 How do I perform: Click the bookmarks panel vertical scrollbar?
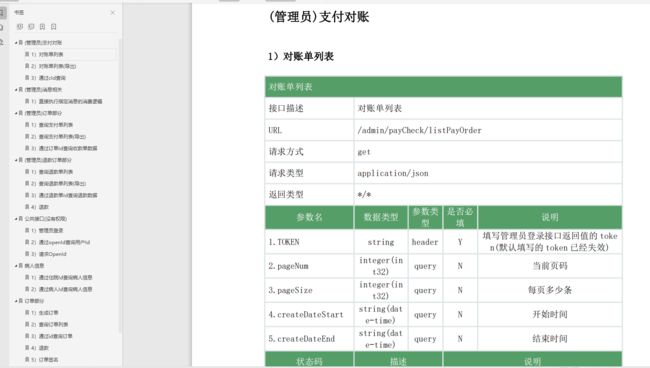tap(120, 186)
